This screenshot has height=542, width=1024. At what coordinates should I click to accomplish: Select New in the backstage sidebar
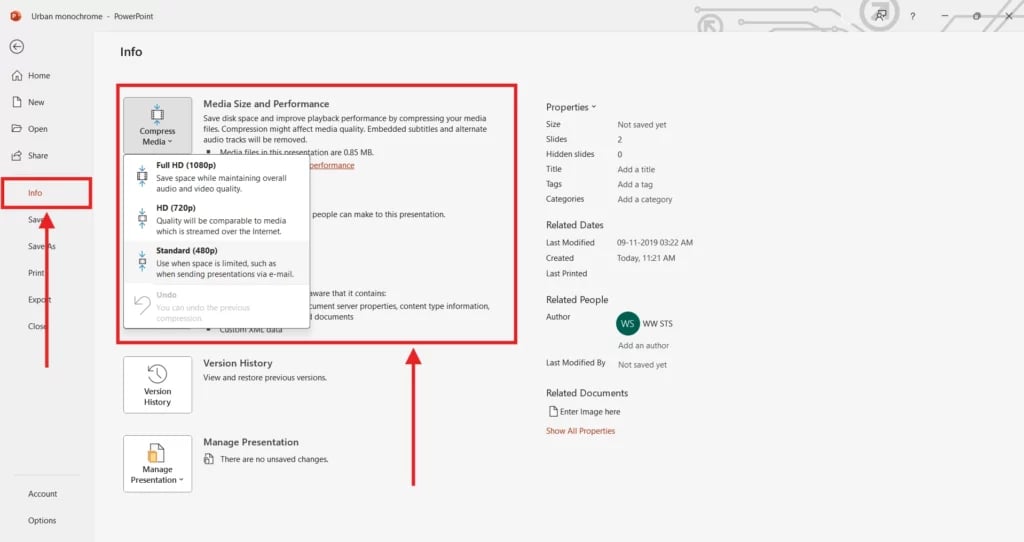[36, 102]
